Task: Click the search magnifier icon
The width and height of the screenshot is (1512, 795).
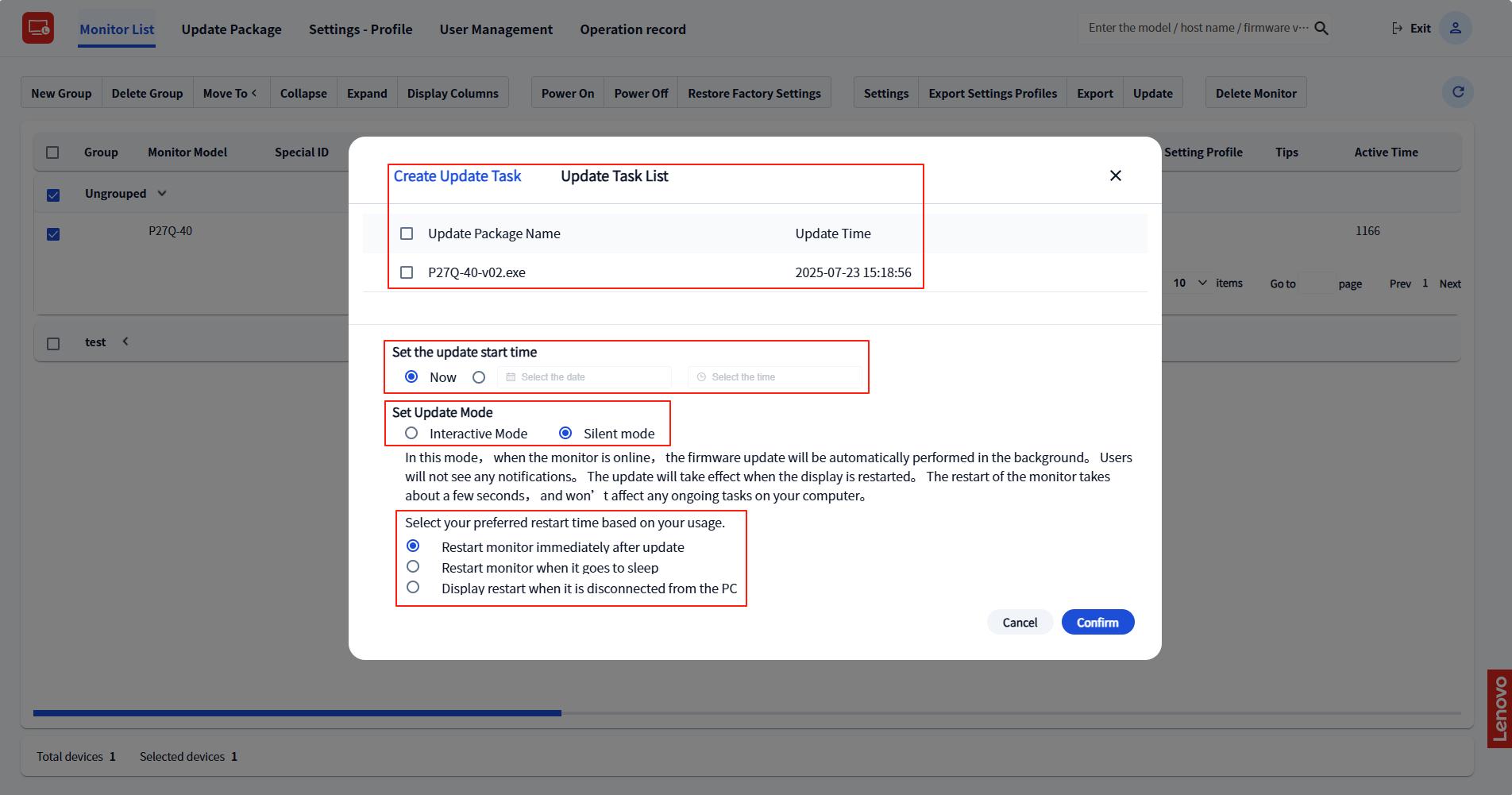Action: tap(1321, 29)
